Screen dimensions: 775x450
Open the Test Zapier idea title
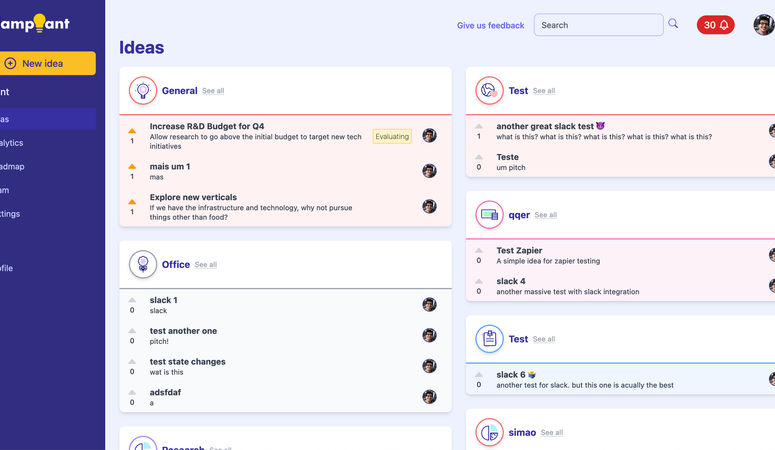pos(519,251)
